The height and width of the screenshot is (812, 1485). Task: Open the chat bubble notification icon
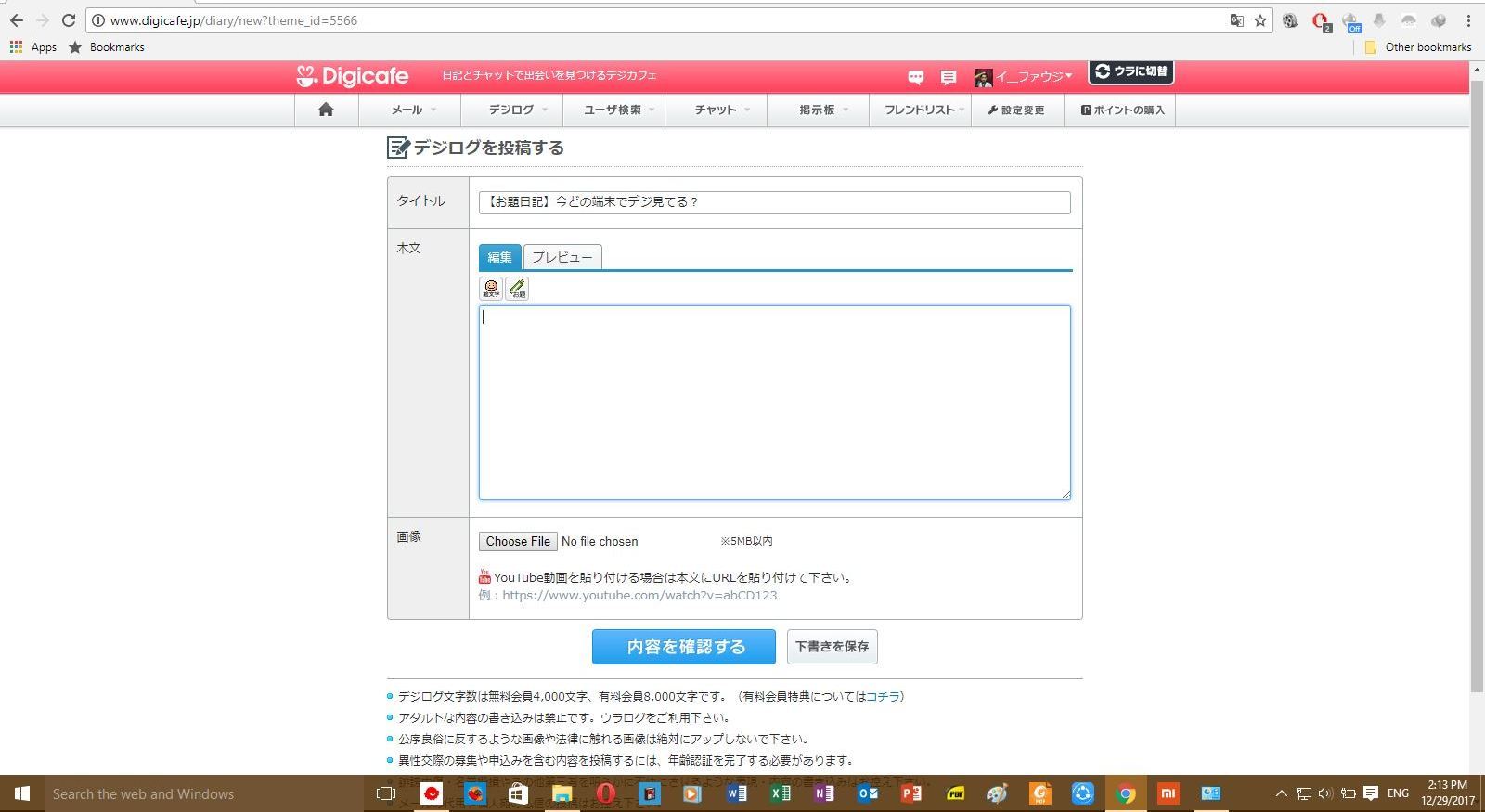coord(916,77)
